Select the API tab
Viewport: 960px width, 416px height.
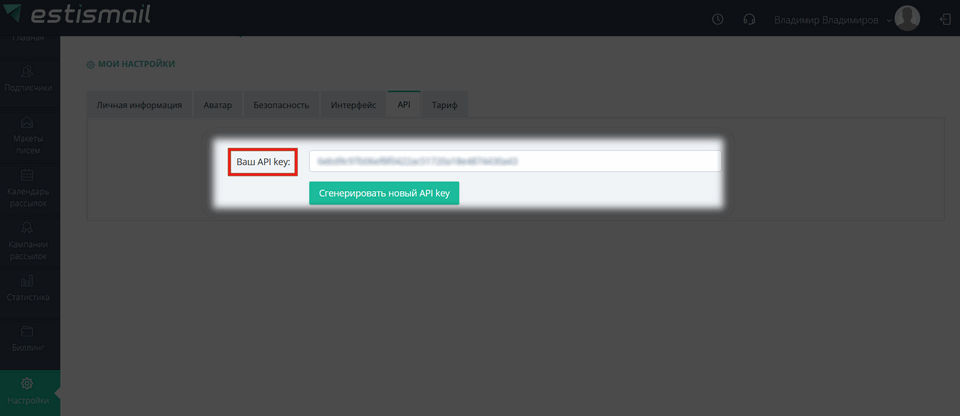(x=404, y=105)
